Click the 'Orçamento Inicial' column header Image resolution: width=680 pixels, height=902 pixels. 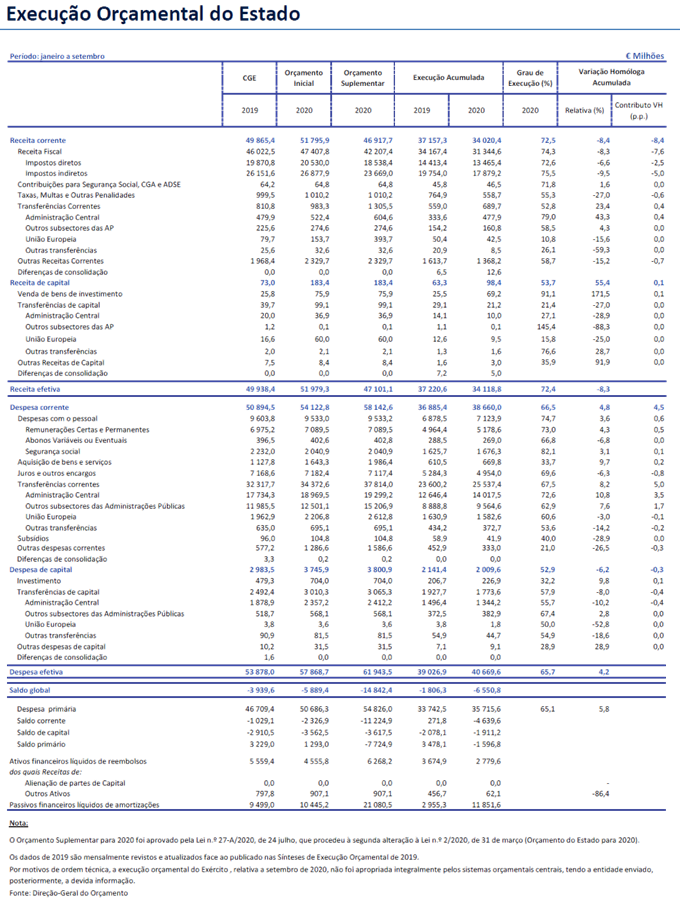click(304, 78)
